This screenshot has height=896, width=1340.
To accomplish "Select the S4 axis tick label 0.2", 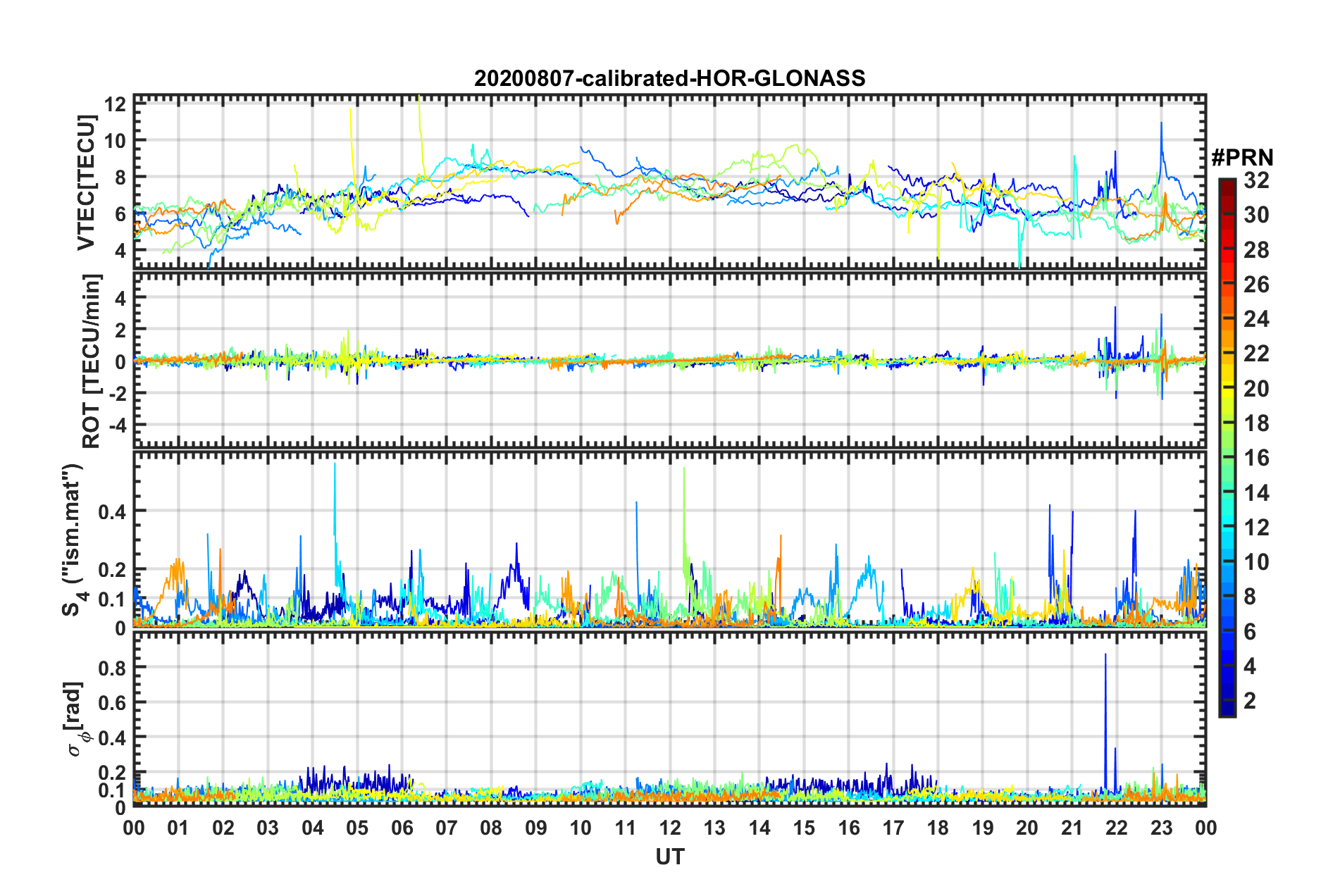I will pos(113,570).
